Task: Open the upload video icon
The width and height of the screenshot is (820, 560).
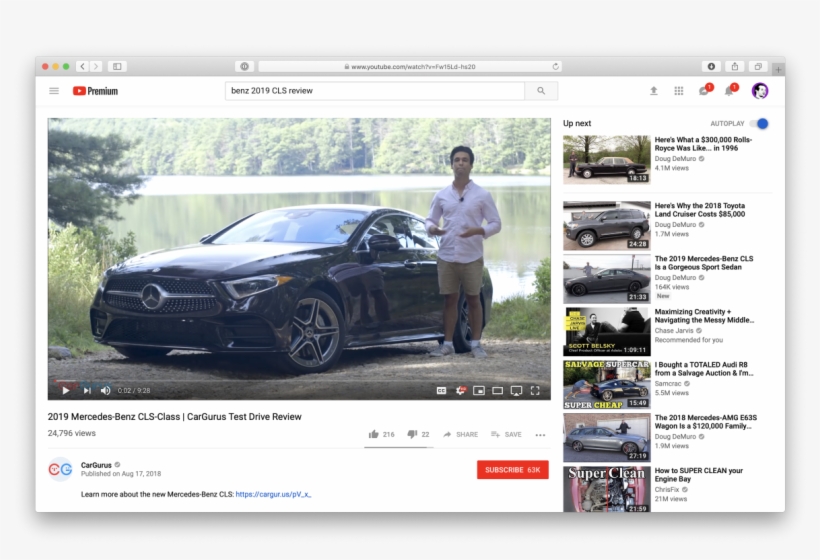Action: pyautogui.click(x=654, y=91)
